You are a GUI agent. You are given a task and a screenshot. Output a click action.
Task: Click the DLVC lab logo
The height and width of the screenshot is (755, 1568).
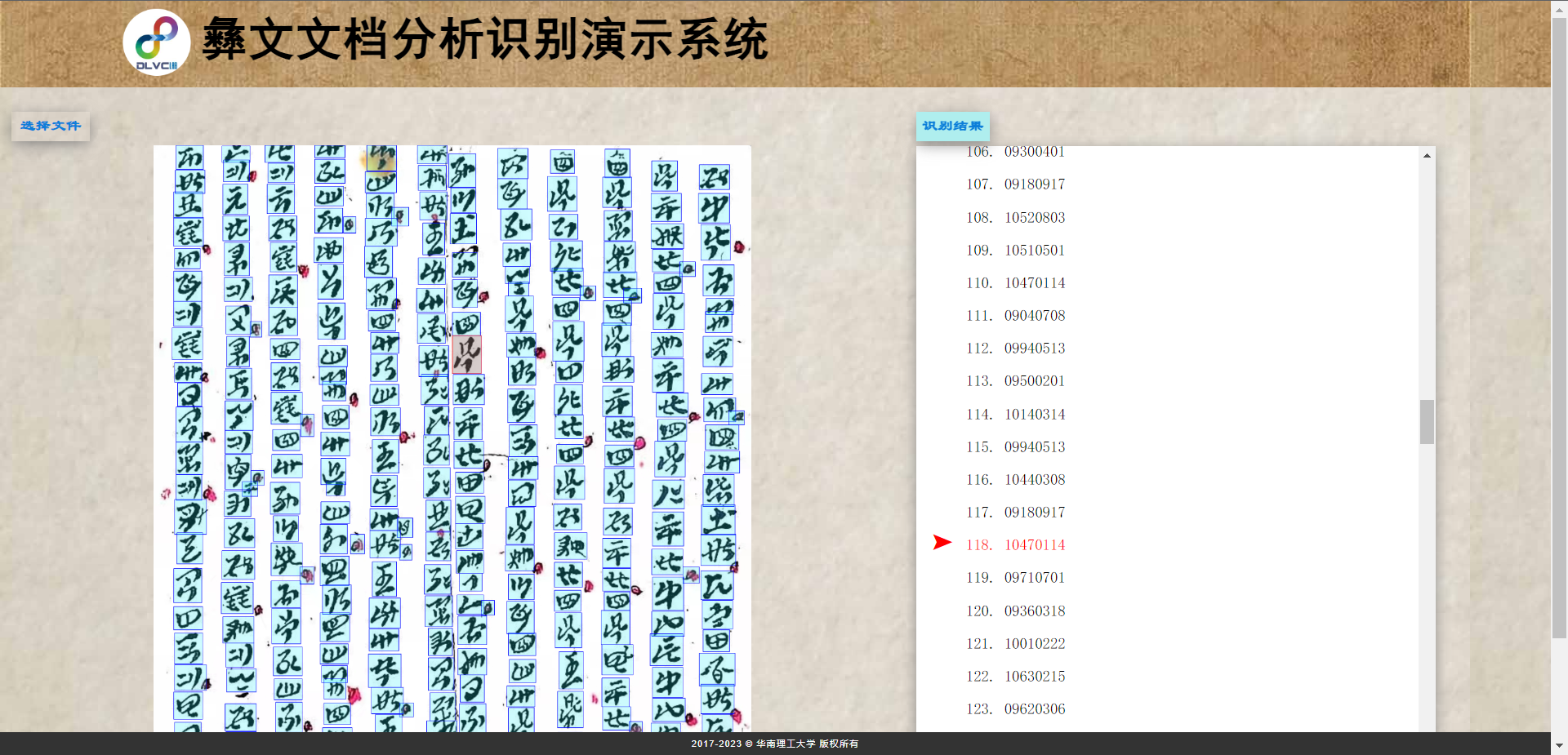pos(157,42)
